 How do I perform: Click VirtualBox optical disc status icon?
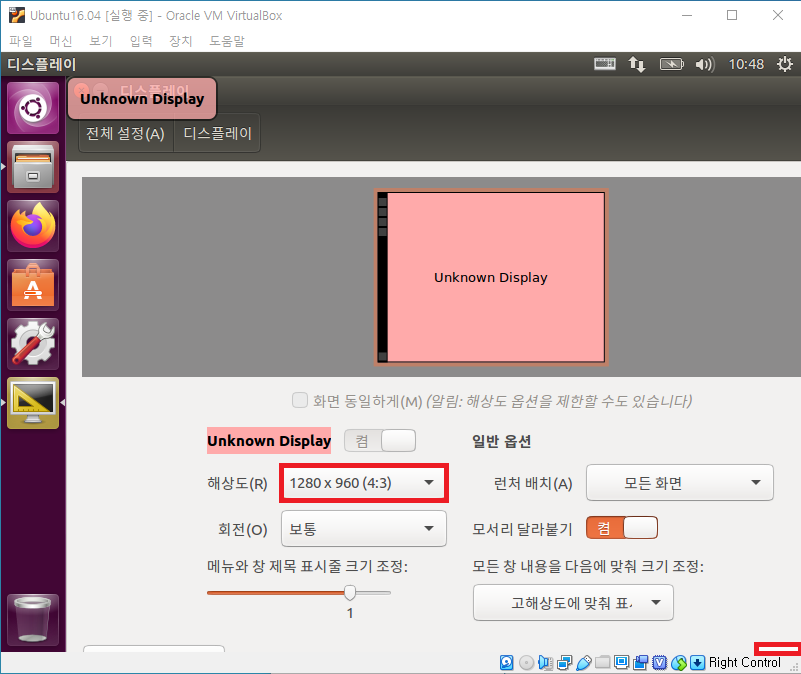526,663
